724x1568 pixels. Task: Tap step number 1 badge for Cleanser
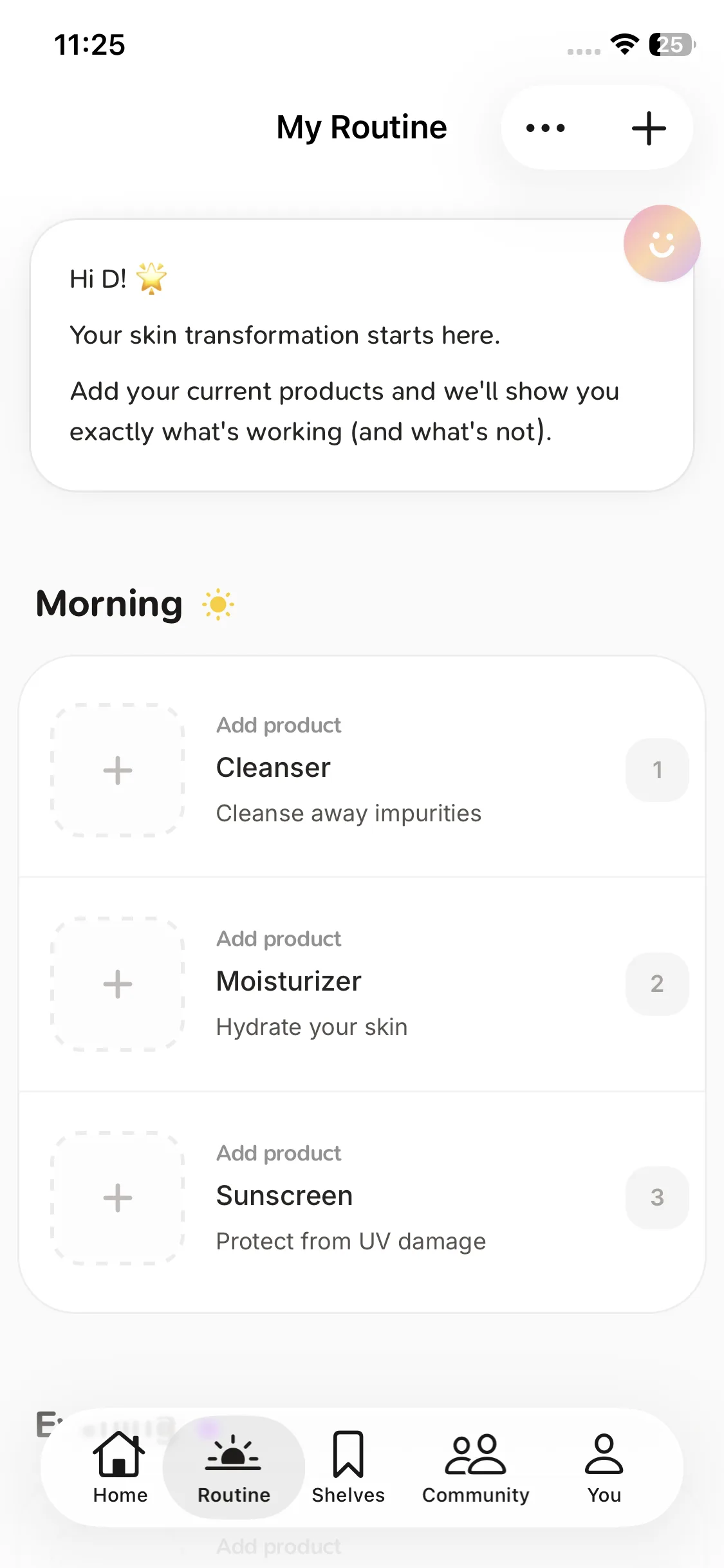point(657,770)
